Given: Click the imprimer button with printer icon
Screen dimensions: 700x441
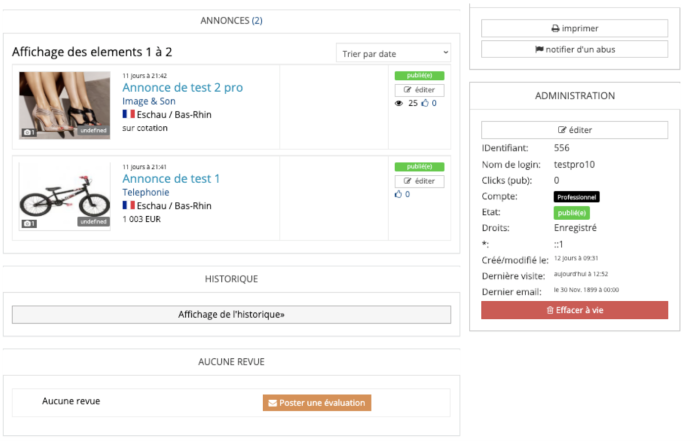Looking at the screenshot, I should pyautogui.click(x=574, y=28).
